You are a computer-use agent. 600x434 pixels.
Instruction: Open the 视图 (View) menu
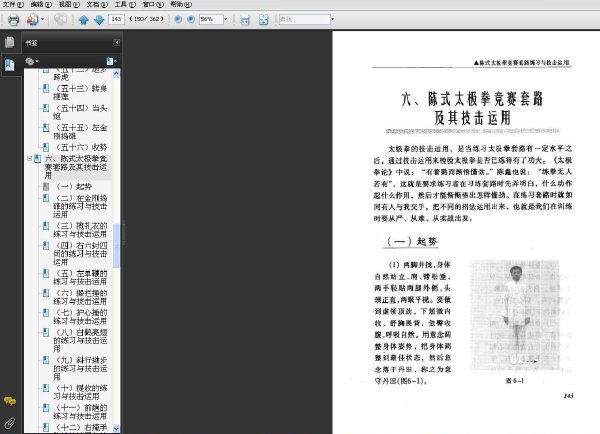click(x=69, y=4)
